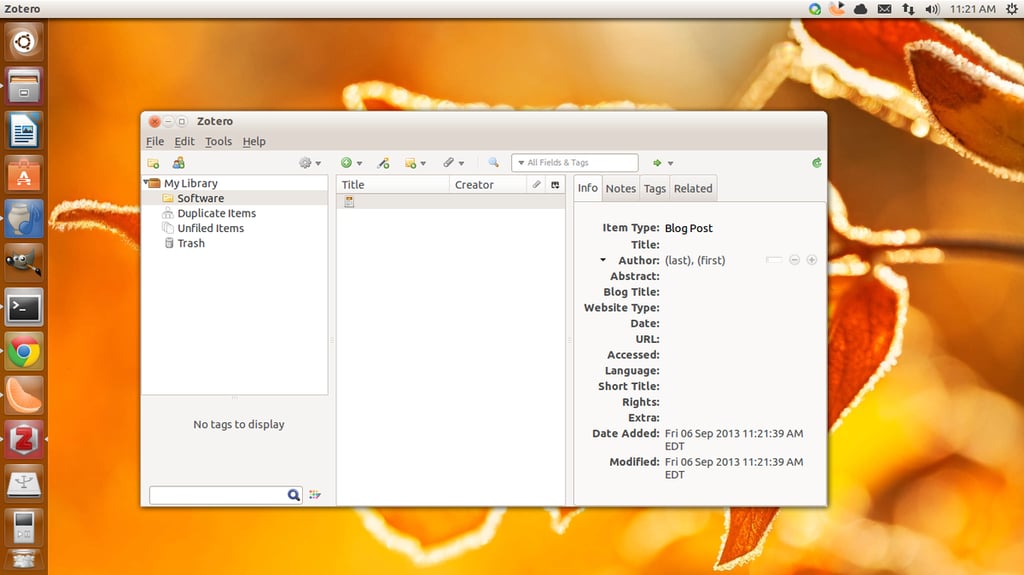Click the (last), (first) author field
Viewport: 1024px width, 575px height.
(695, 260)
